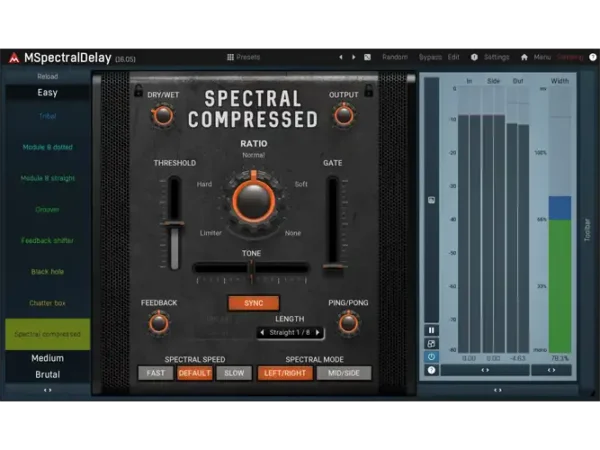Toggle the meters power icon
Screen dimensions: 600x450
431,357
